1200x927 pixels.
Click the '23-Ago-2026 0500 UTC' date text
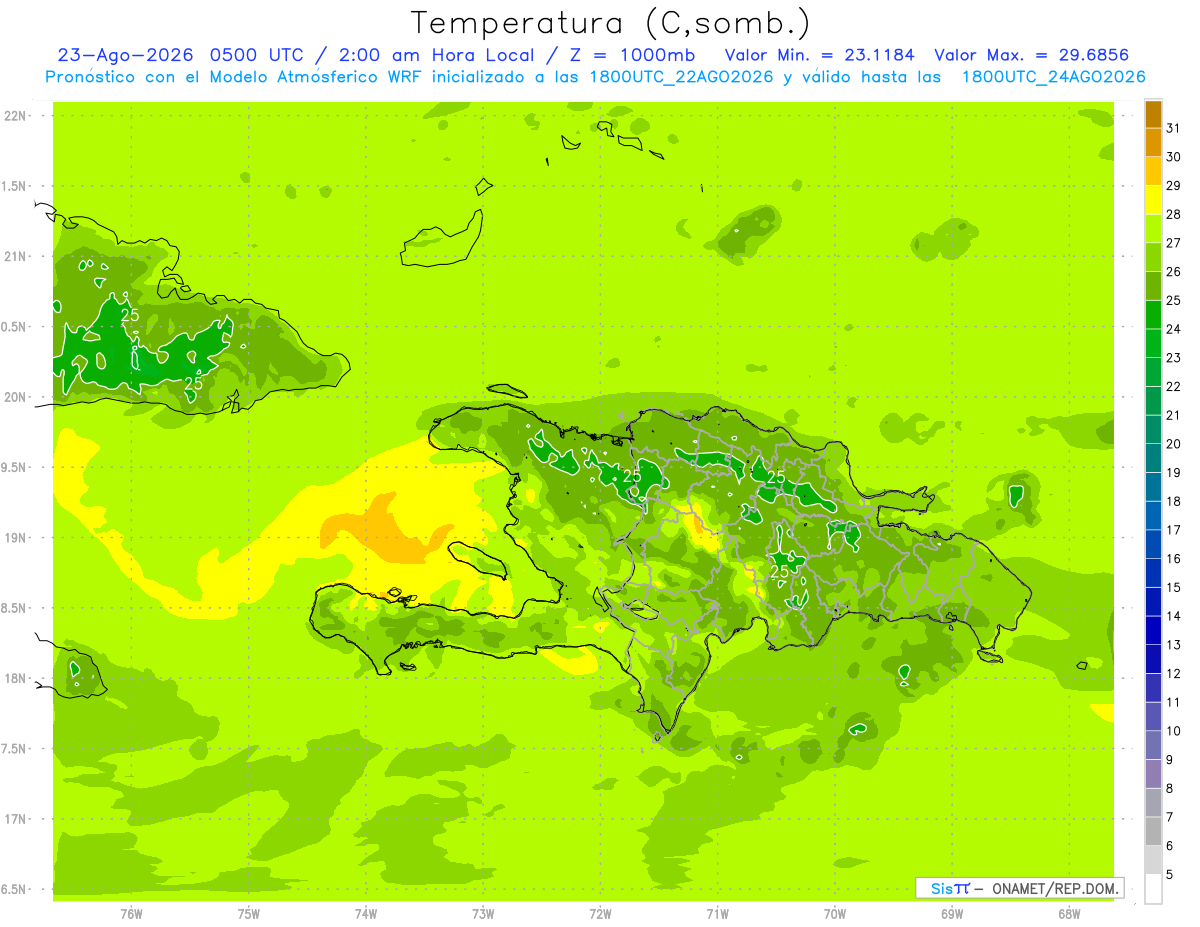click(176, 55)
